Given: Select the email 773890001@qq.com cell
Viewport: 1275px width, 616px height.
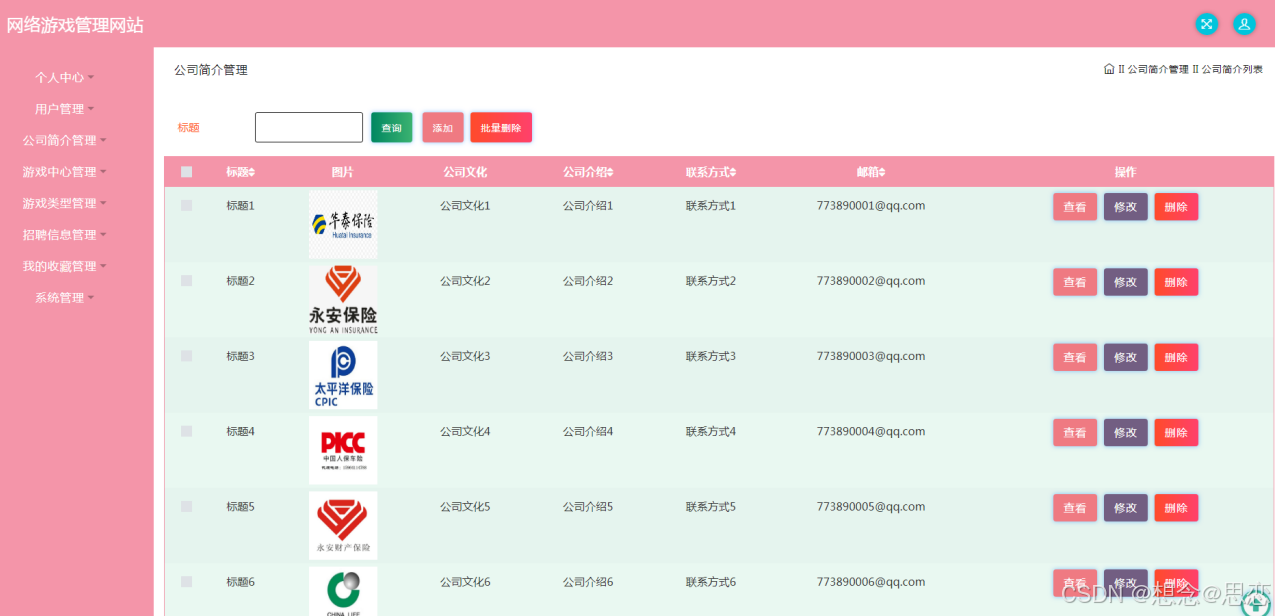Looking at the screenshot, I should [x=871, y=206].
